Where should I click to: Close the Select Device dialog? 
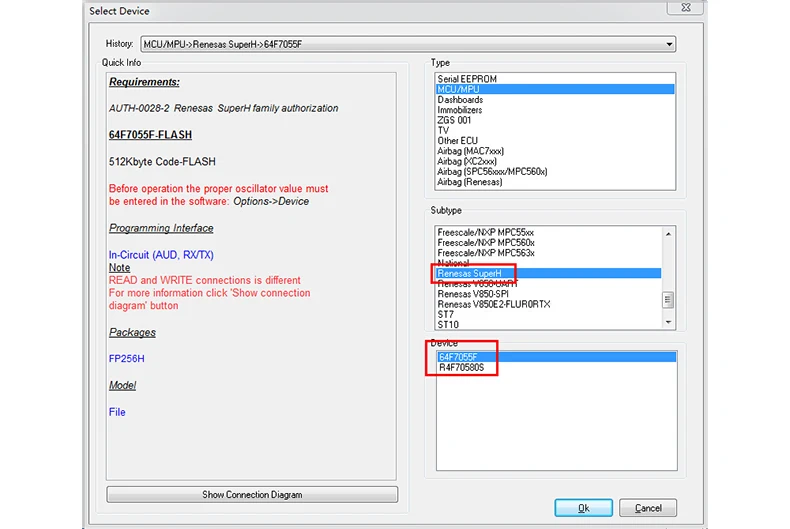[x=685, y=8]
